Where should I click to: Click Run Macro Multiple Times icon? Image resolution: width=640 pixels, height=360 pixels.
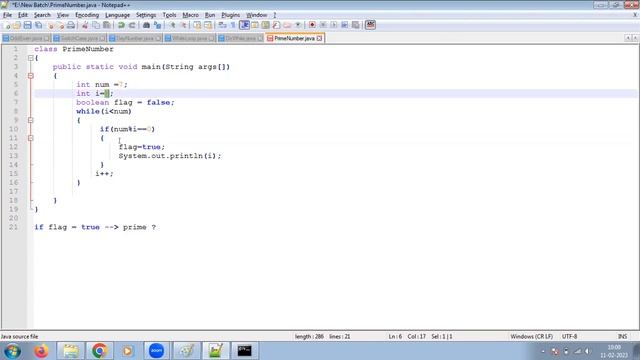(x=344, y=25)
